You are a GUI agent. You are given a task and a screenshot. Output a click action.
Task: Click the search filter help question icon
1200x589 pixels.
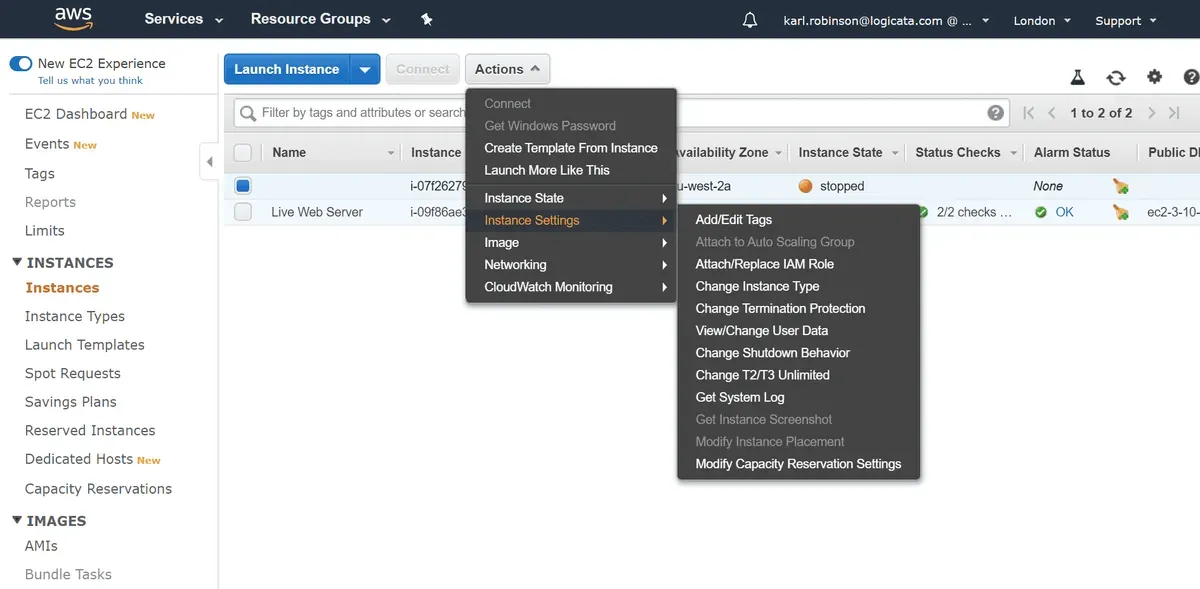pyautogui.click(x=995, y=113)
